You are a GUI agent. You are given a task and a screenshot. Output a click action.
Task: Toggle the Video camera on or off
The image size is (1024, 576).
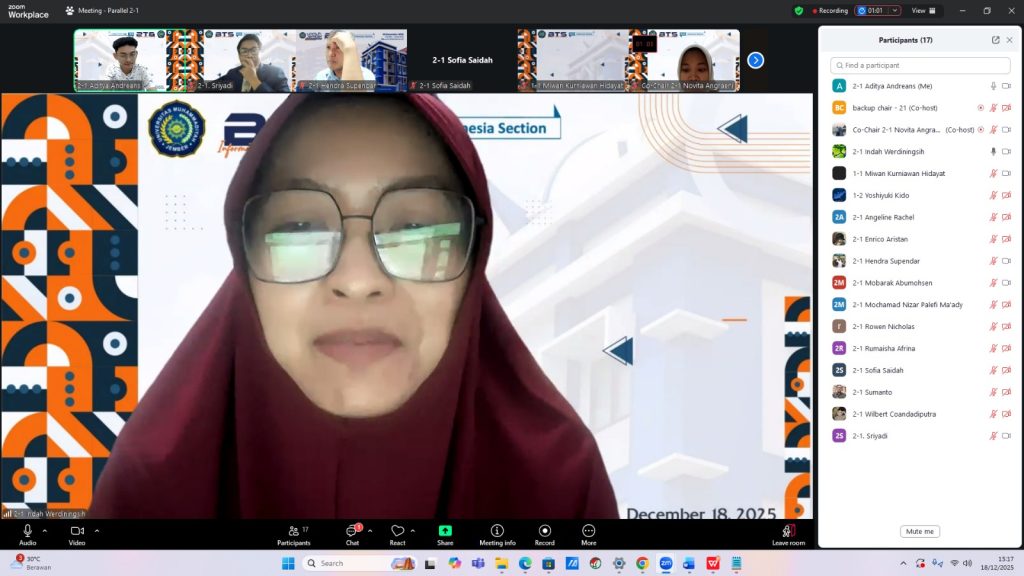(x=76, y=531)
